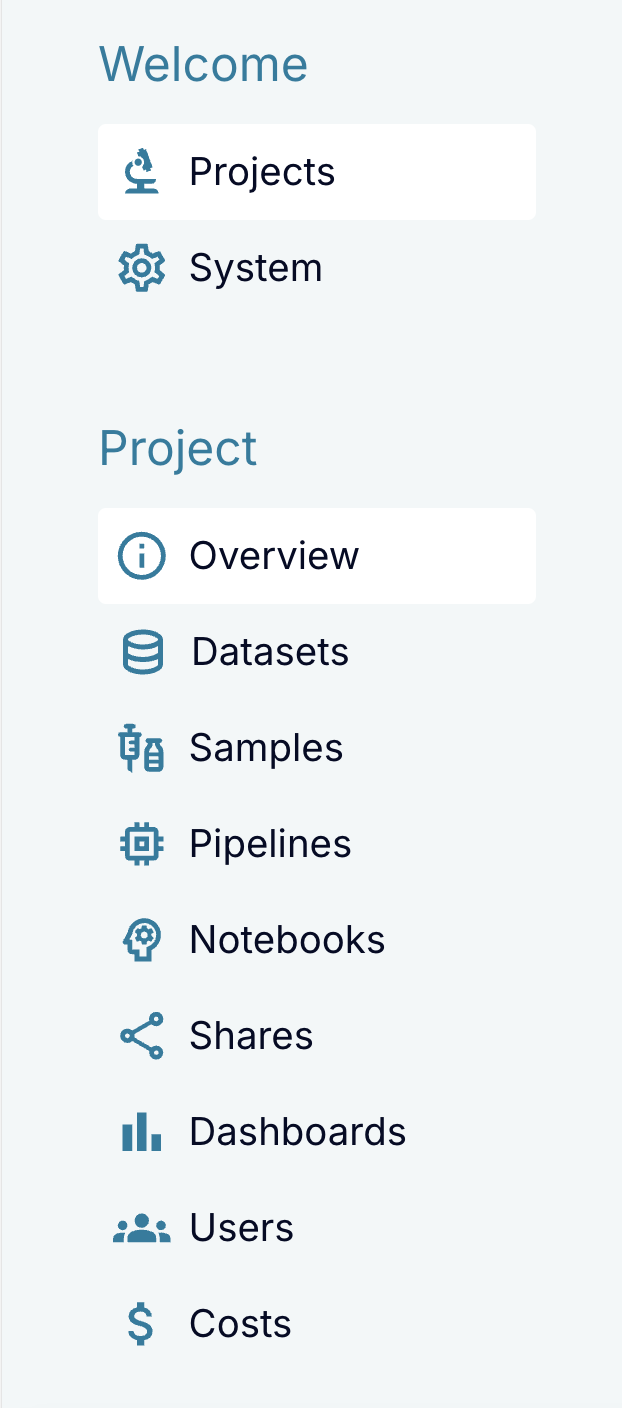Image resolution: width=622 pixels, height=1408 pixels.
Task: Open the System settings entry
Action: point(317,268)
